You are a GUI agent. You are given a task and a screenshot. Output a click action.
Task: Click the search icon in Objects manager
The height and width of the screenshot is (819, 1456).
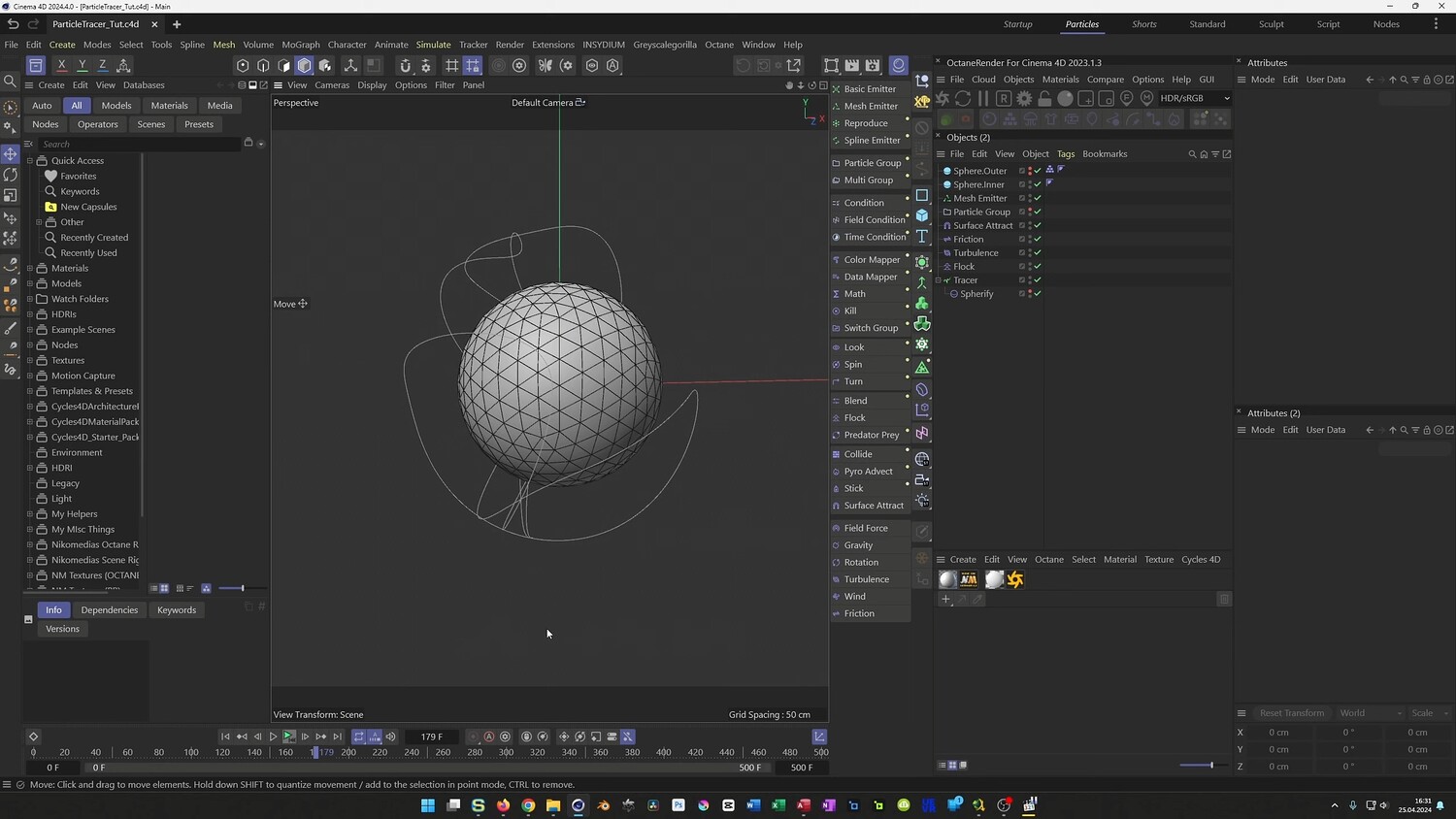(1192, 154)
